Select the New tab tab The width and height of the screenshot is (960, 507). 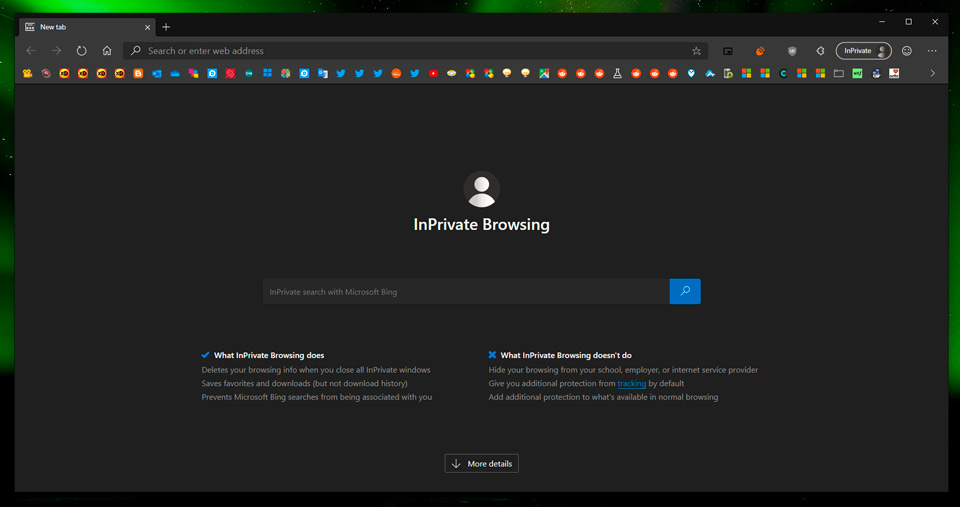tap(88, 27)
